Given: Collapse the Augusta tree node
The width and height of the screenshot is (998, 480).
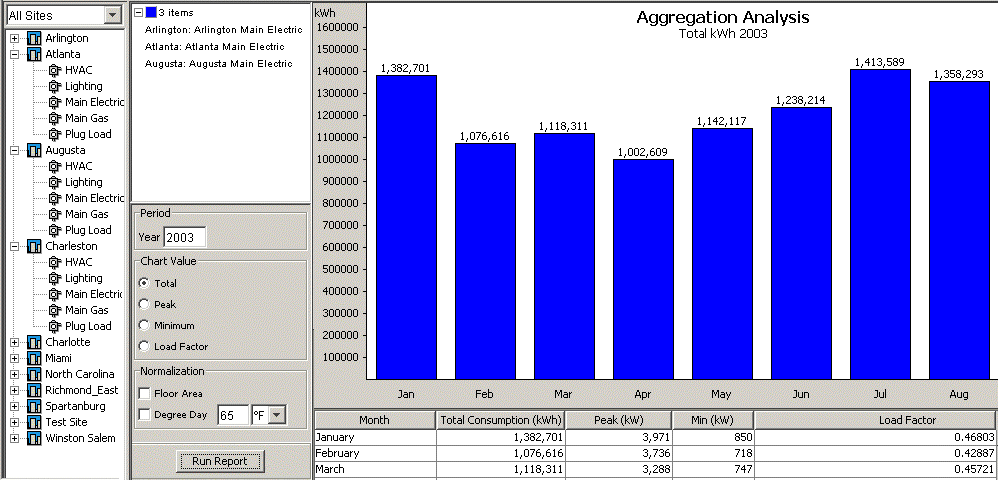Looking at the screenshot, I should tap(15, 150).
